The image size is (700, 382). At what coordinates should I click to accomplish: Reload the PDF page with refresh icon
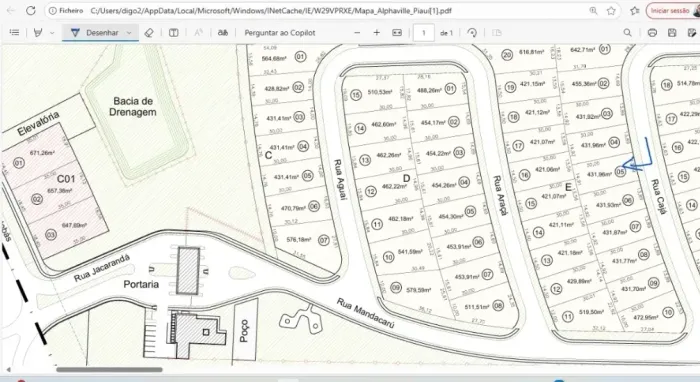[30, 10]
